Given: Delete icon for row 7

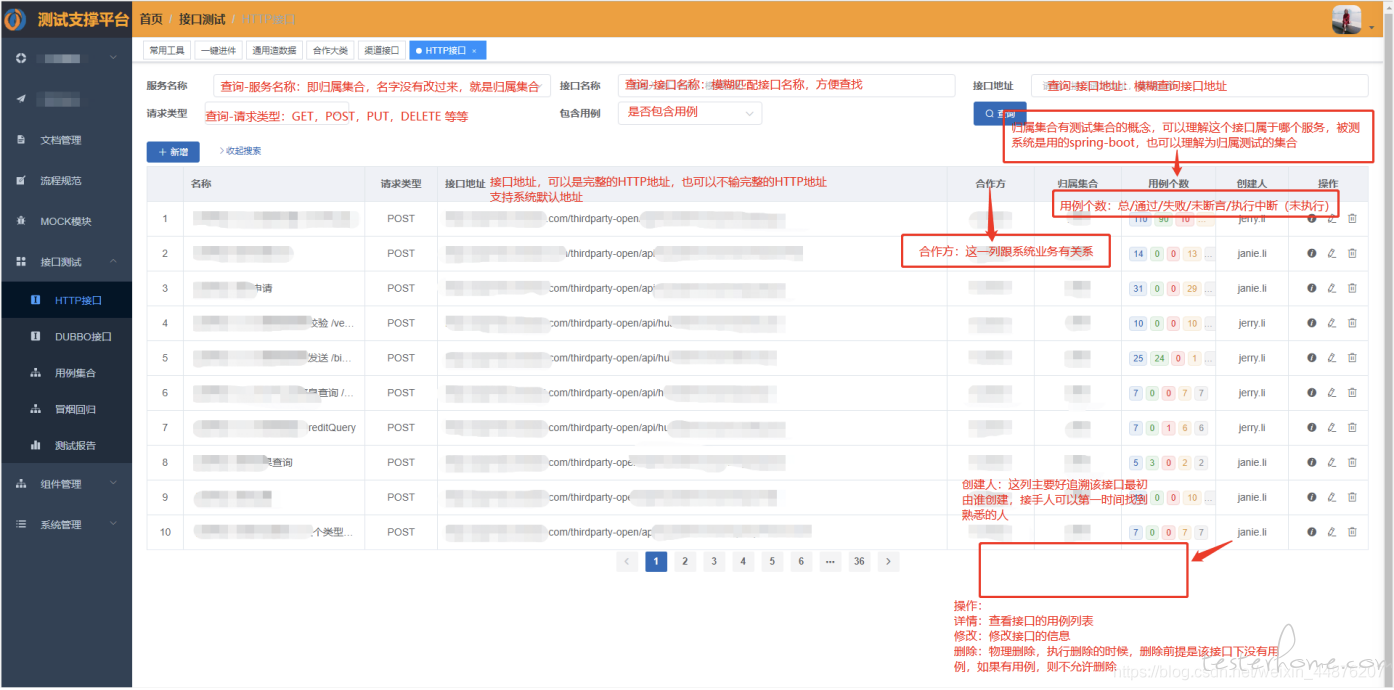Looking at the screenshot, I should (x=1352, y=427).
